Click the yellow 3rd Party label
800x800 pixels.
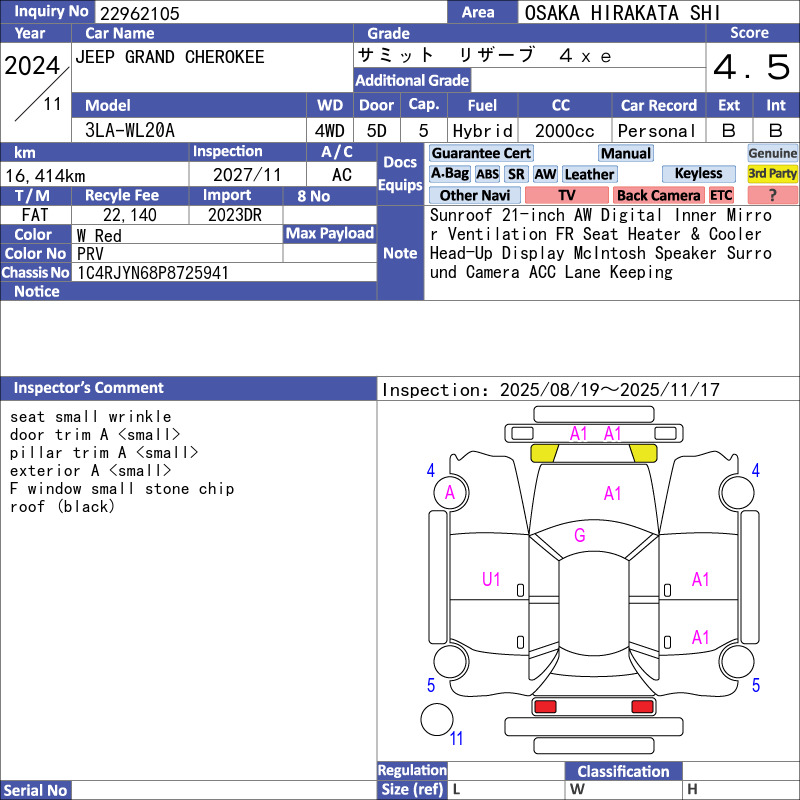point(772,174)
